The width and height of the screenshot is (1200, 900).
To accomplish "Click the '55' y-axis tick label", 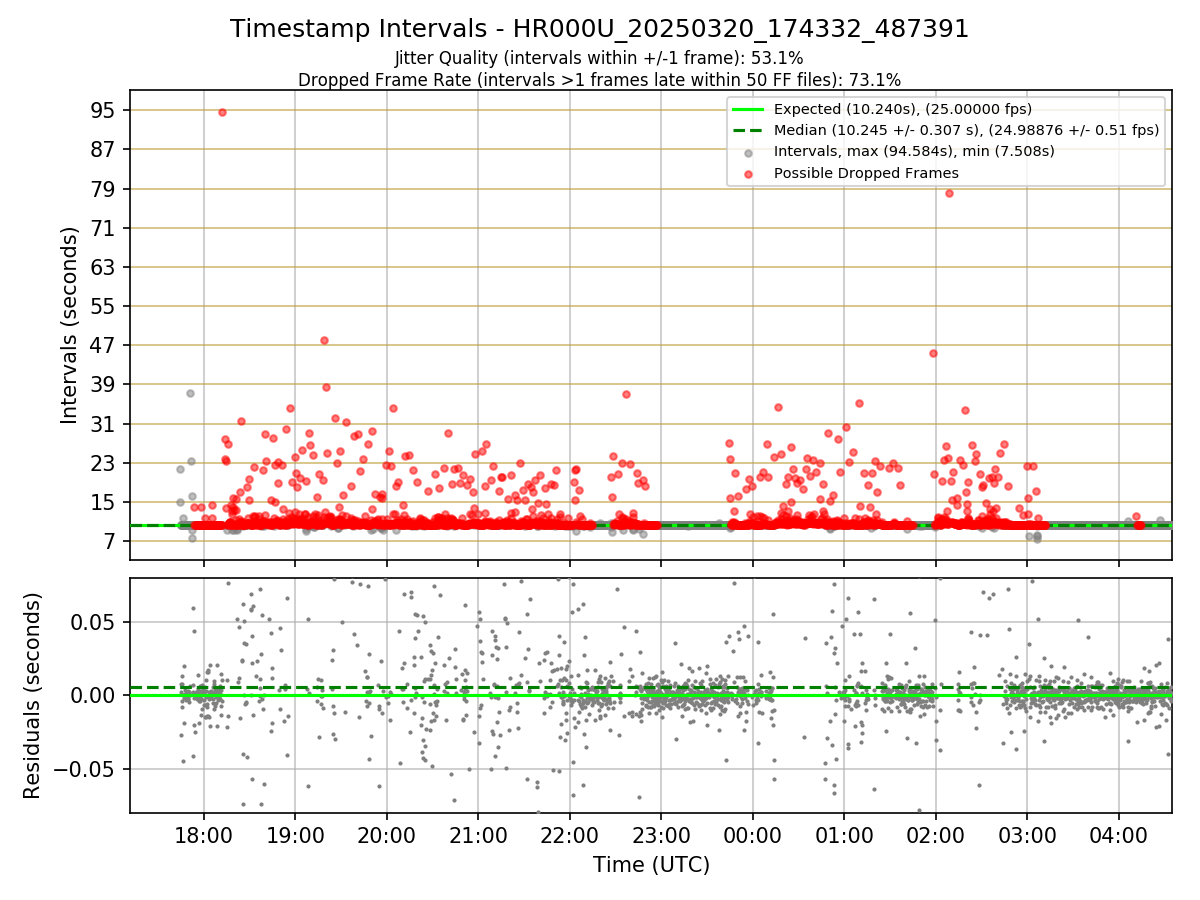I will pos(105,306).
